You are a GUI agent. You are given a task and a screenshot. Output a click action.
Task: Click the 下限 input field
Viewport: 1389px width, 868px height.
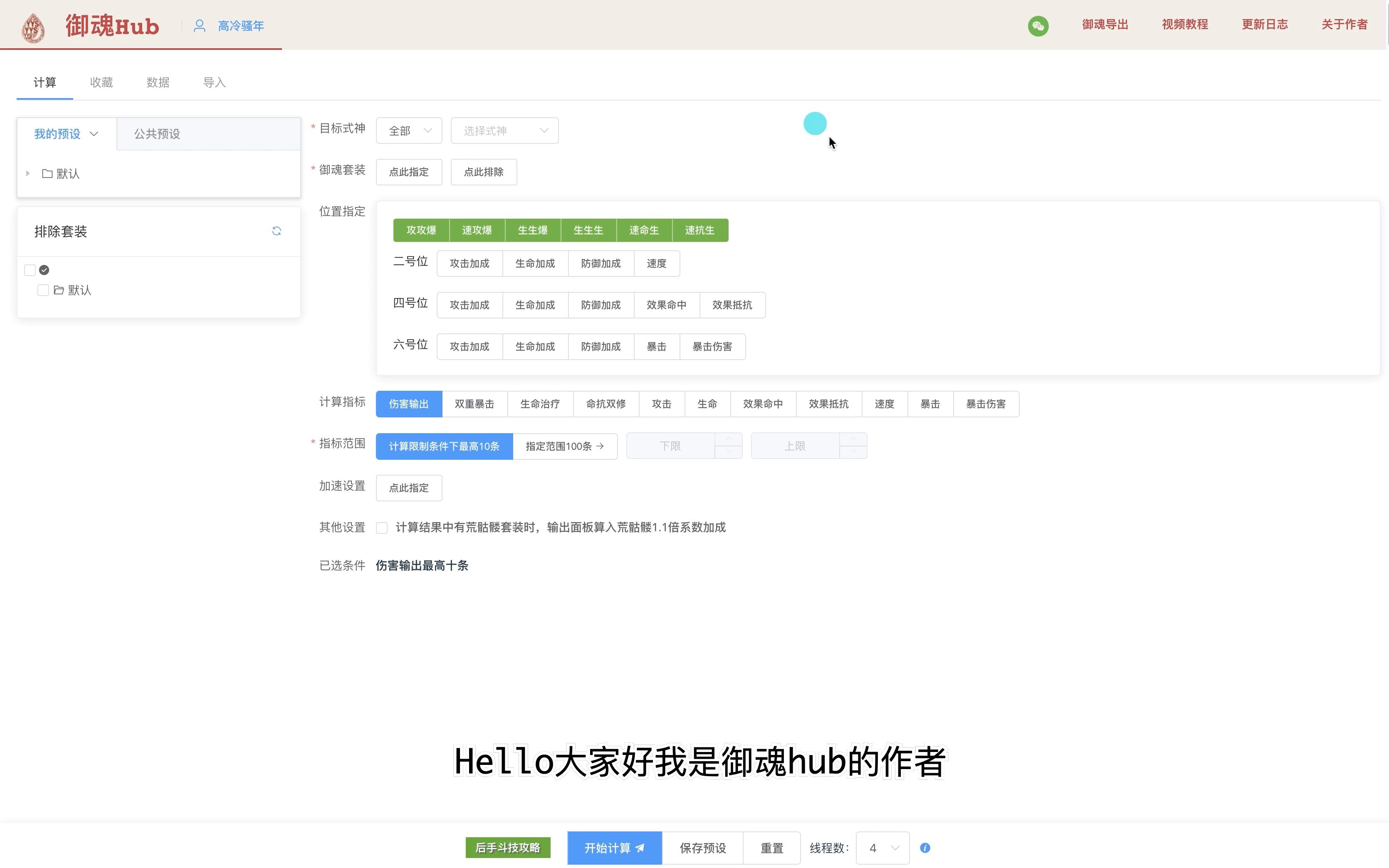pos(671,446)
